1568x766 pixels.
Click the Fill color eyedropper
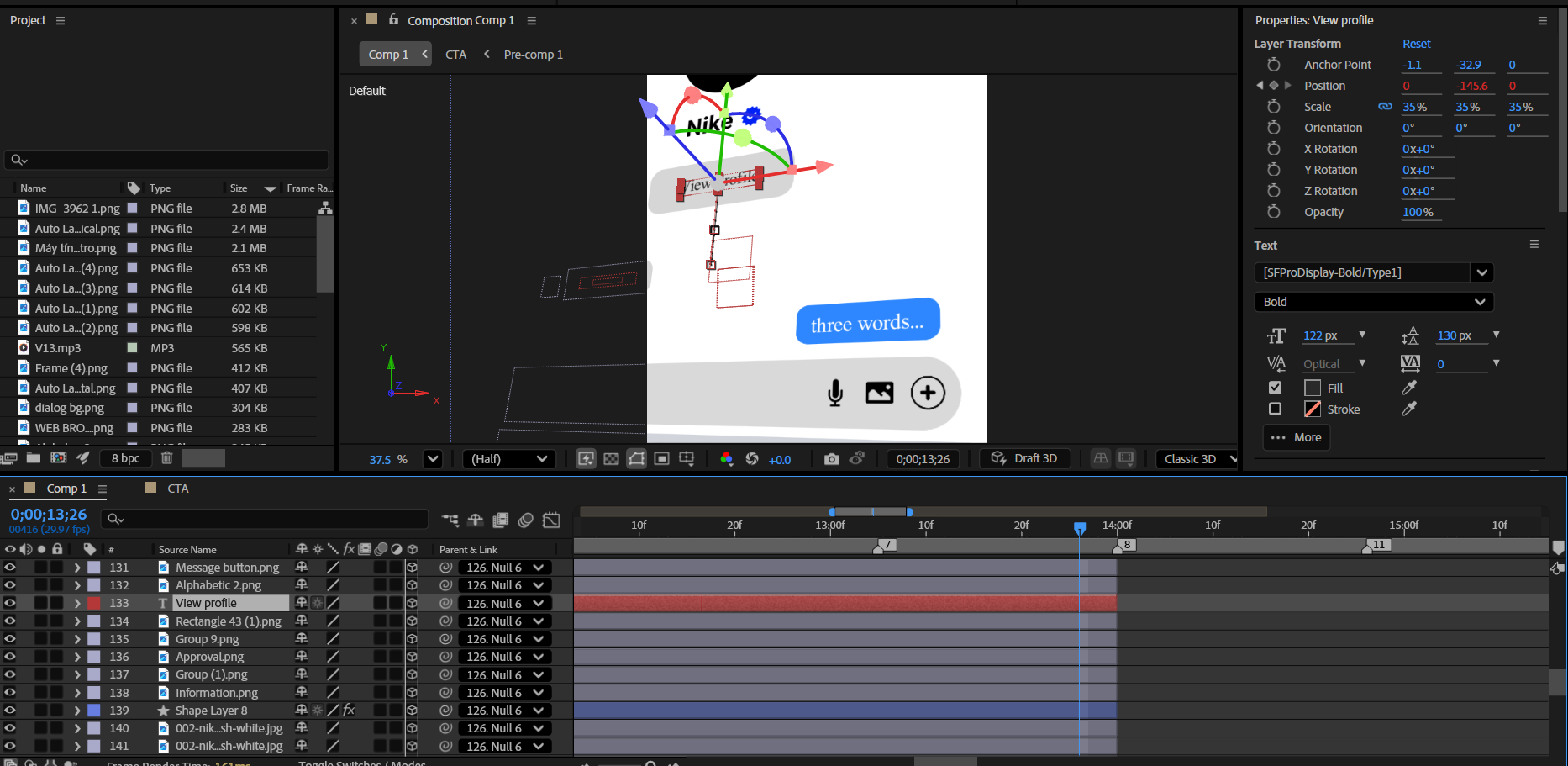[1409, 388]
